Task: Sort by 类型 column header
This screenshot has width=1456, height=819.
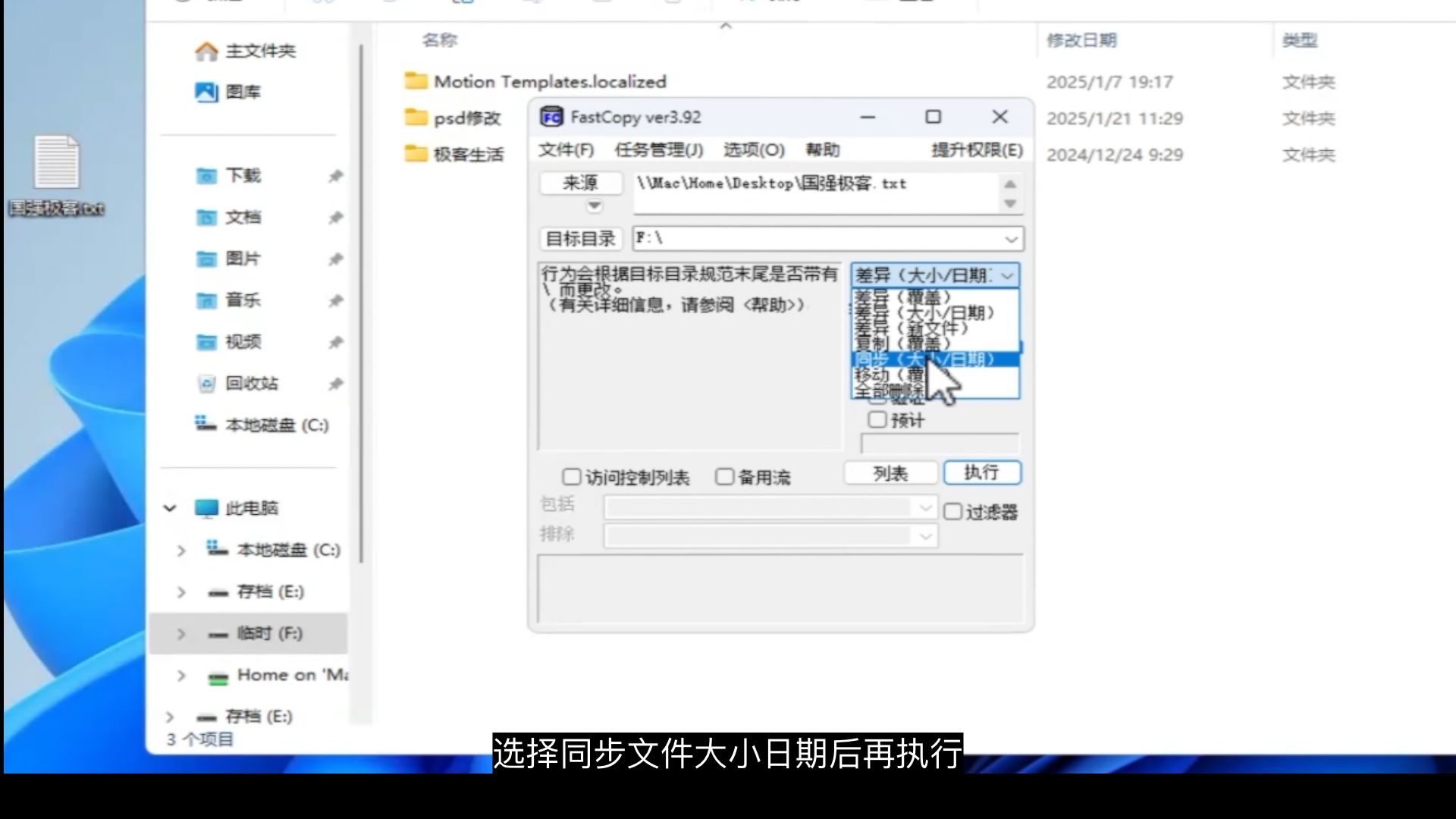Action: tap(1300, 40)
